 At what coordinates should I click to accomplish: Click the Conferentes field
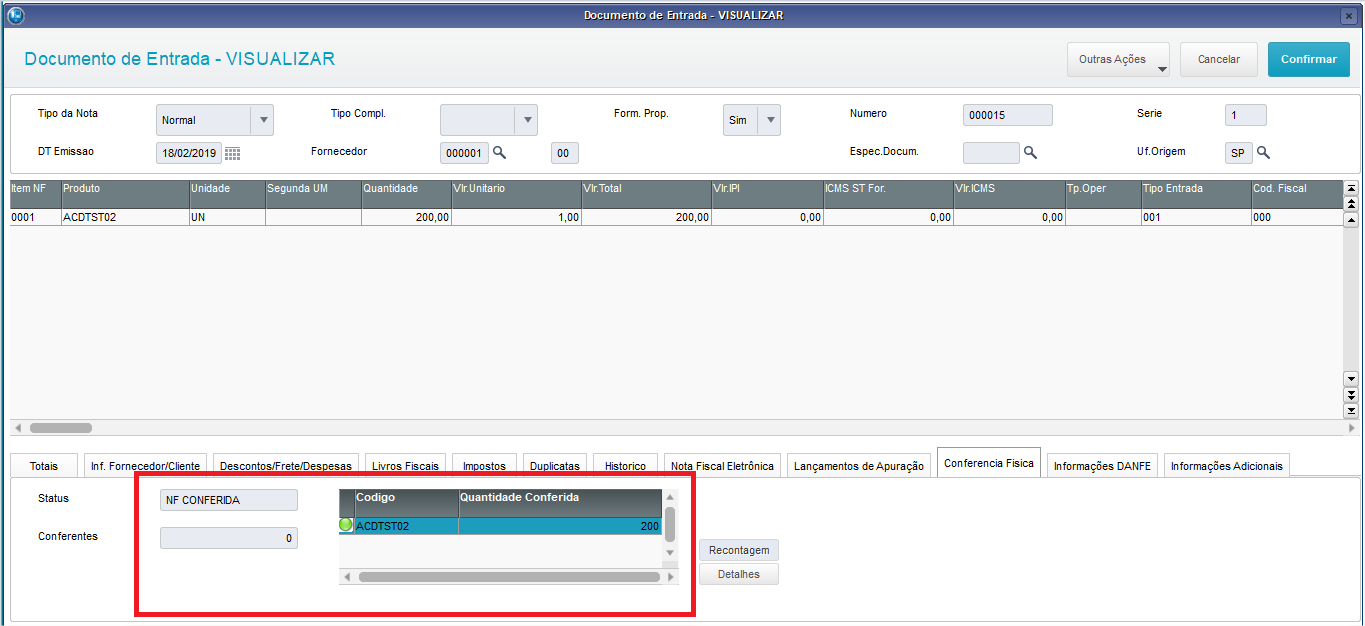[x=229, y=538]
